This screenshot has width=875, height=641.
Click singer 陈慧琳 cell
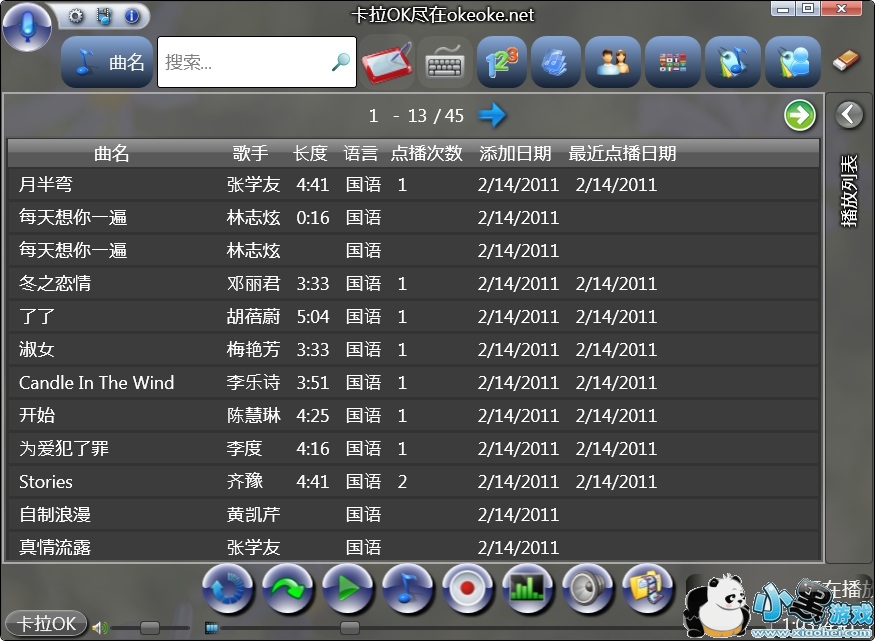pyautogui.click(x=253, y=415)
